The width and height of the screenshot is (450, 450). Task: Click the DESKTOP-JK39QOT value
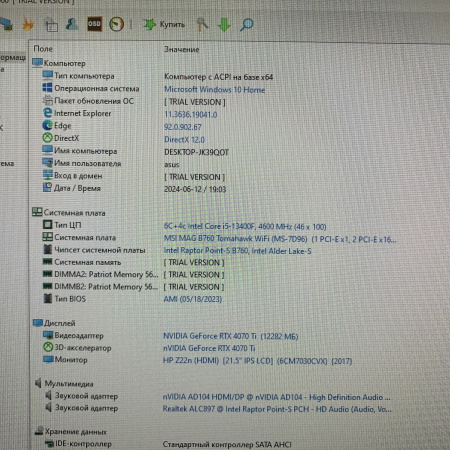tap(196, 152)
